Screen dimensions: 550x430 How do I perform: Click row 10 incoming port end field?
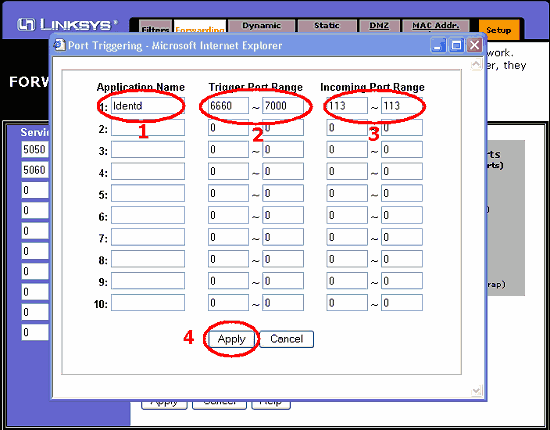click(x=402, y=303)
